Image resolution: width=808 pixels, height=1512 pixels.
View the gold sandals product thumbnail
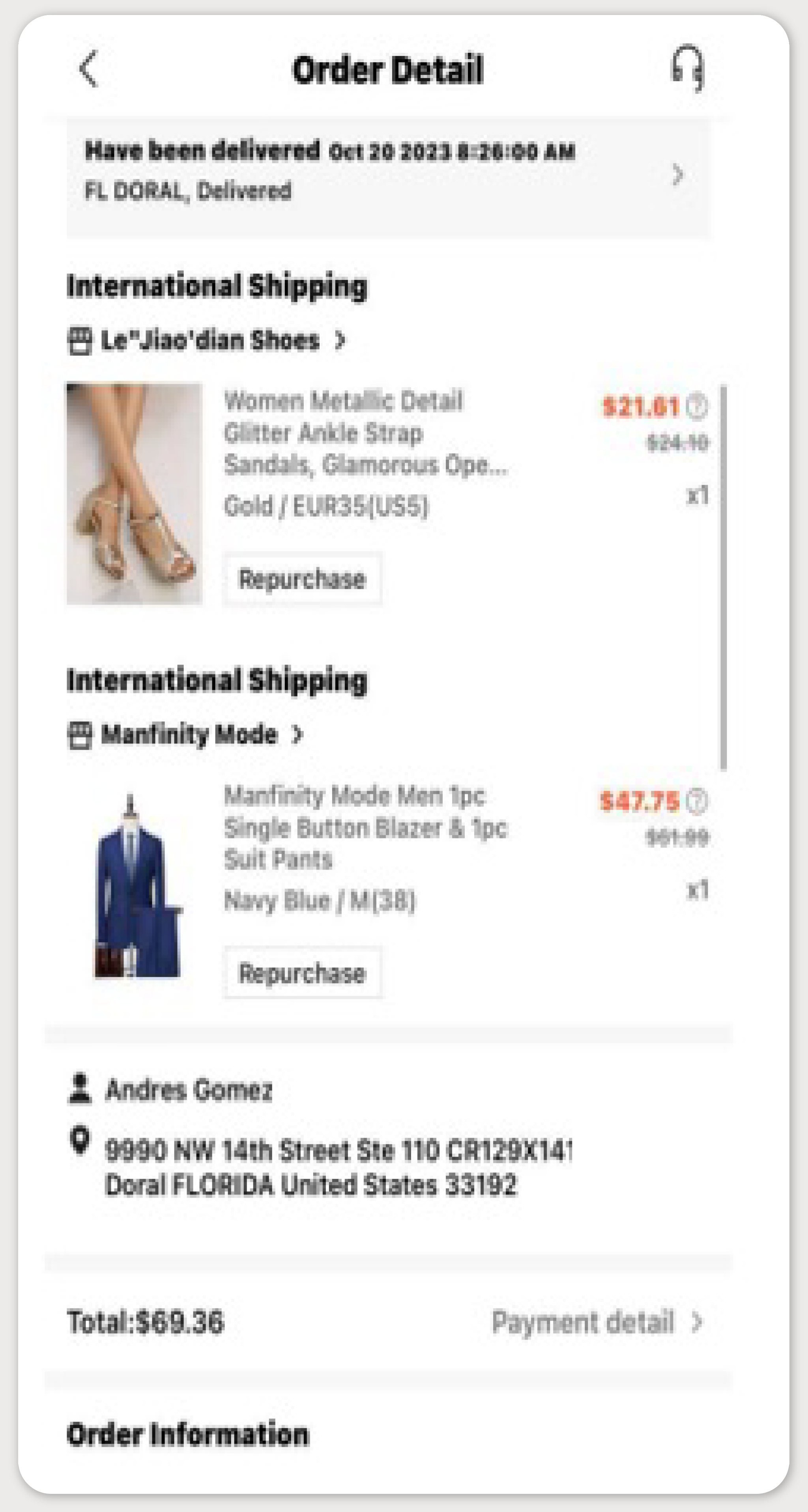[x=134, y=493]
